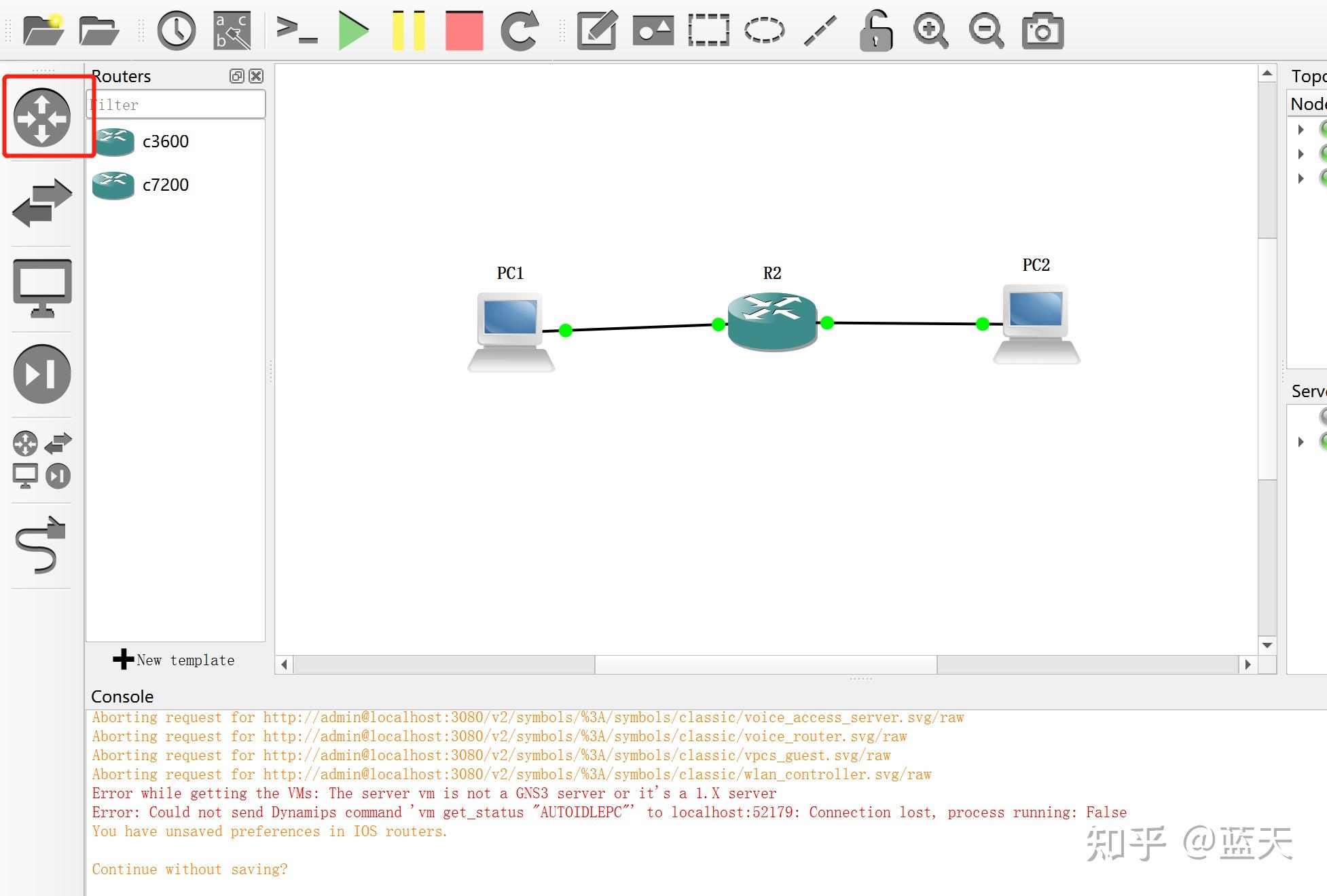Click the horizontal scrollbar thumb
1327x896 pixels.
[766, 665]
